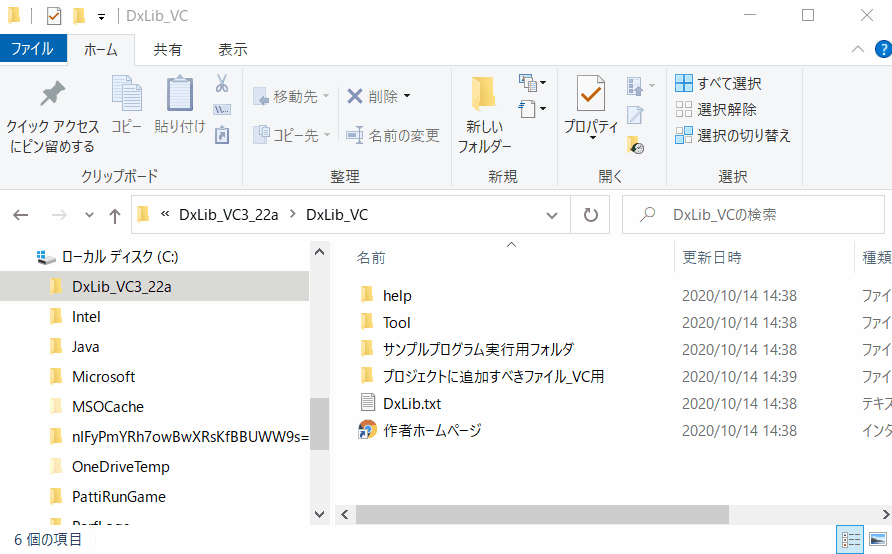Switch to the 表示 tab
The width and height of the screenshot is (892, 554).
(233, 49)
